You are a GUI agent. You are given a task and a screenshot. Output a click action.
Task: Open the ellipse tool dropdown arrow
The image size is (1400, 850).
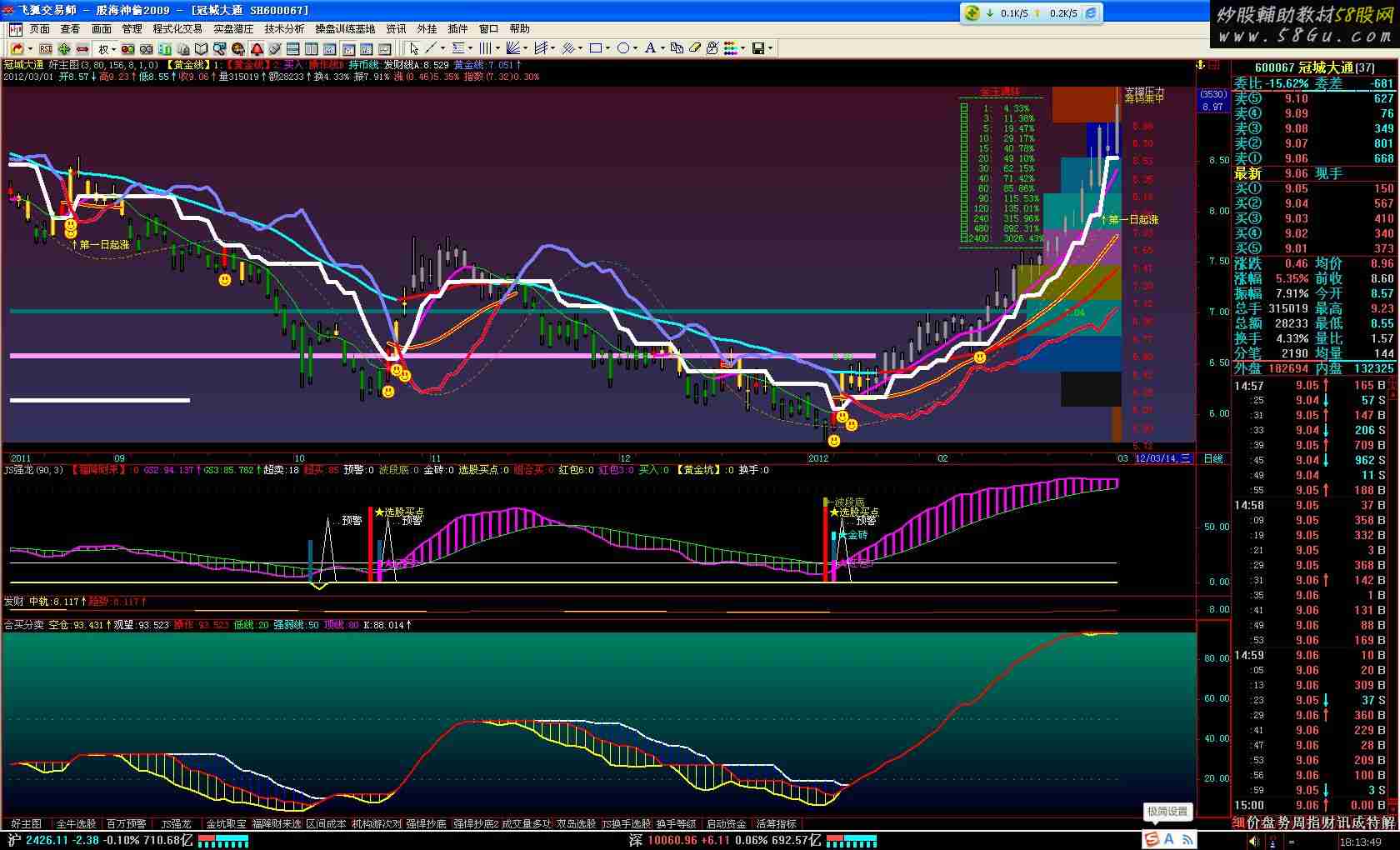pyautogui.click(x=635, y=48)
